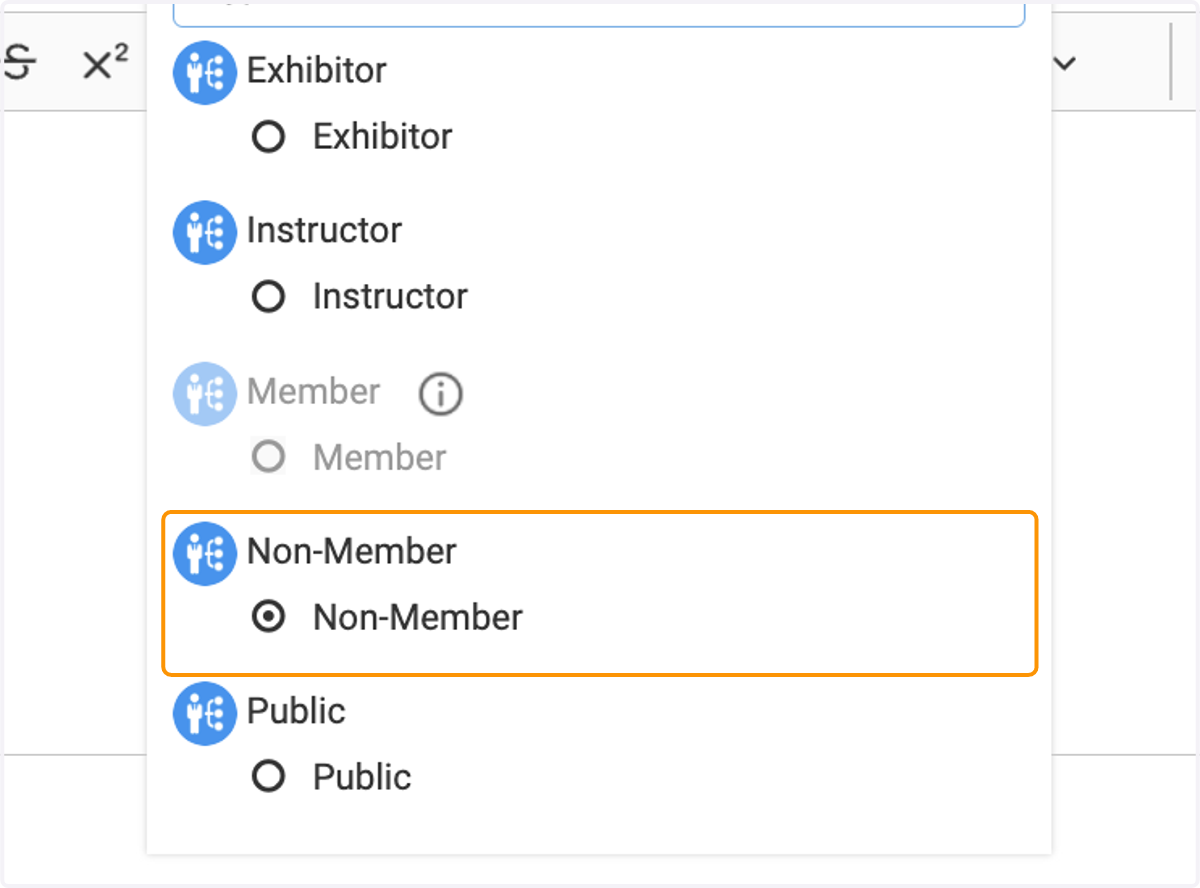This screenshot has width=1200, height=888.
Task: Click the Instructor group heading
Action: [324, 230]
